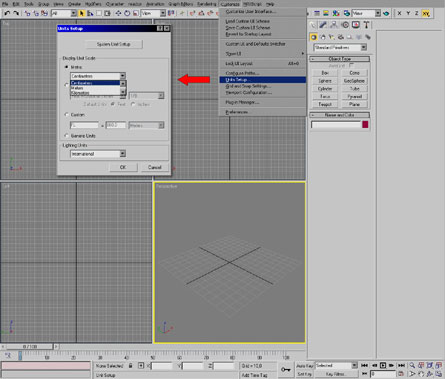The width and height of the screenshot is (445, 379).
Task: Collapse the Name and Color rollout
Action: coord(339,115)
